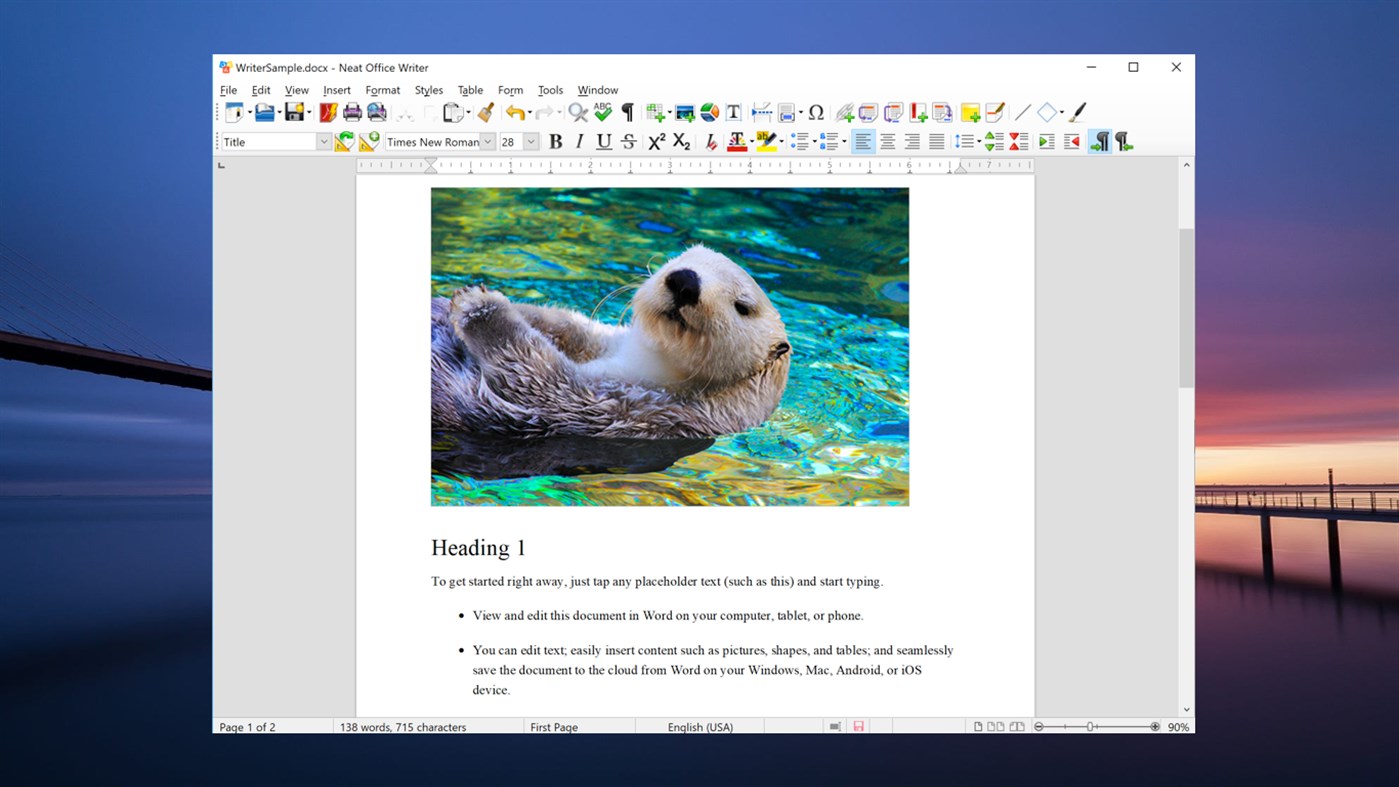Viewport: 1399px width, 787px height.
Task: Insert a table using the toolbar icon
Action: point(653,112)
